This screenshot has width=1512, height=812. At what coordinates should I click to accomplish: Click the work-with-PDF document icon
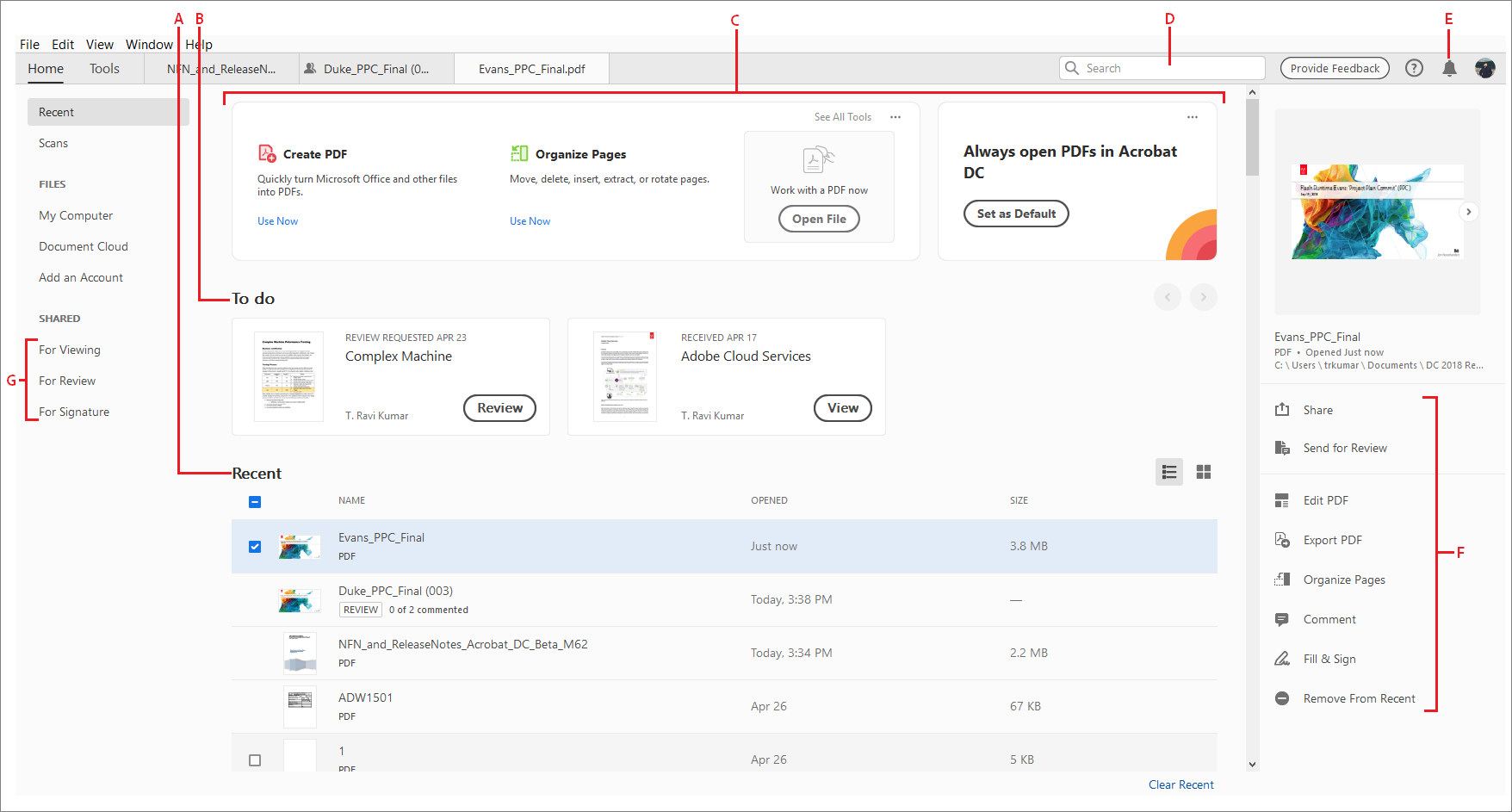pyautogui.click(x=819, y=160)
